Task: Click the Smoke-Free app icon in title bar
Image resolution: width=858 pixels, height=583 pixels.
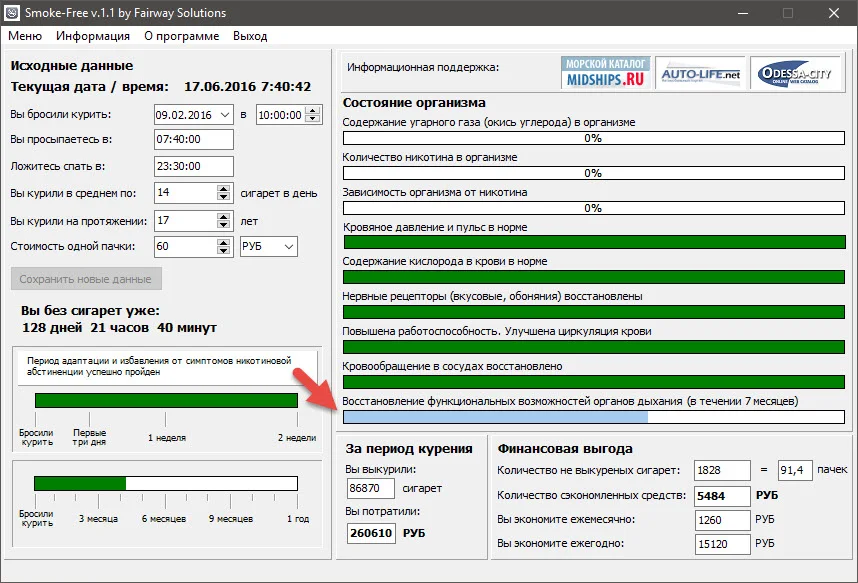Action: click(13, 13)
